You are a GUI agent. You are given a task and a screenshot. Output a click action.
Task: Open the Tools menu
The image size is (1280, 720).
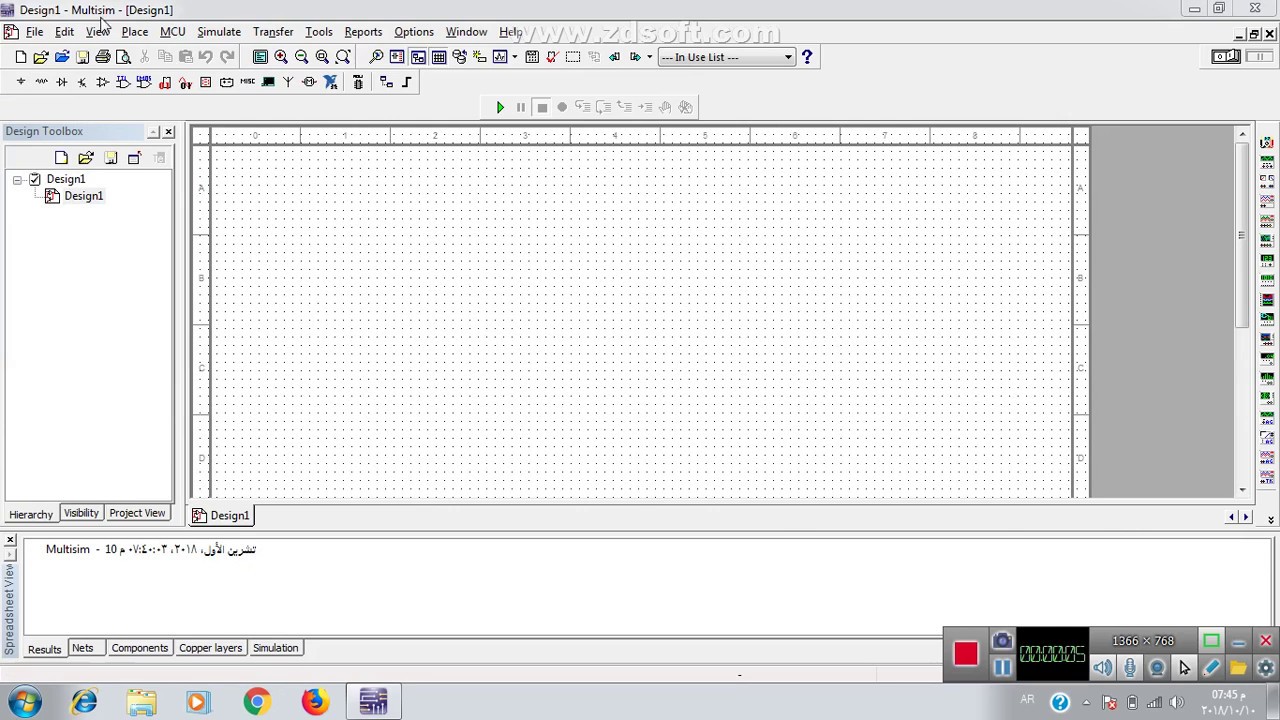tap(319, 32)
